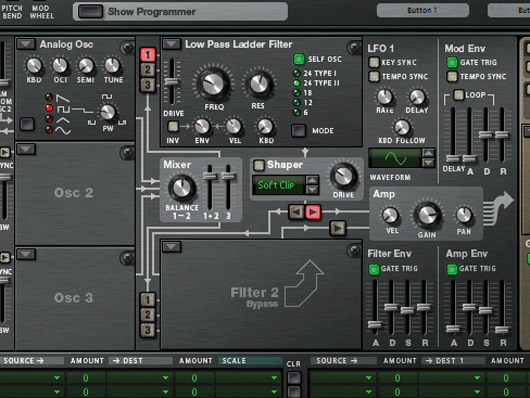Screen dimensions: 530x398
Task: Select the square waveform LED
Action: (49, 108)
